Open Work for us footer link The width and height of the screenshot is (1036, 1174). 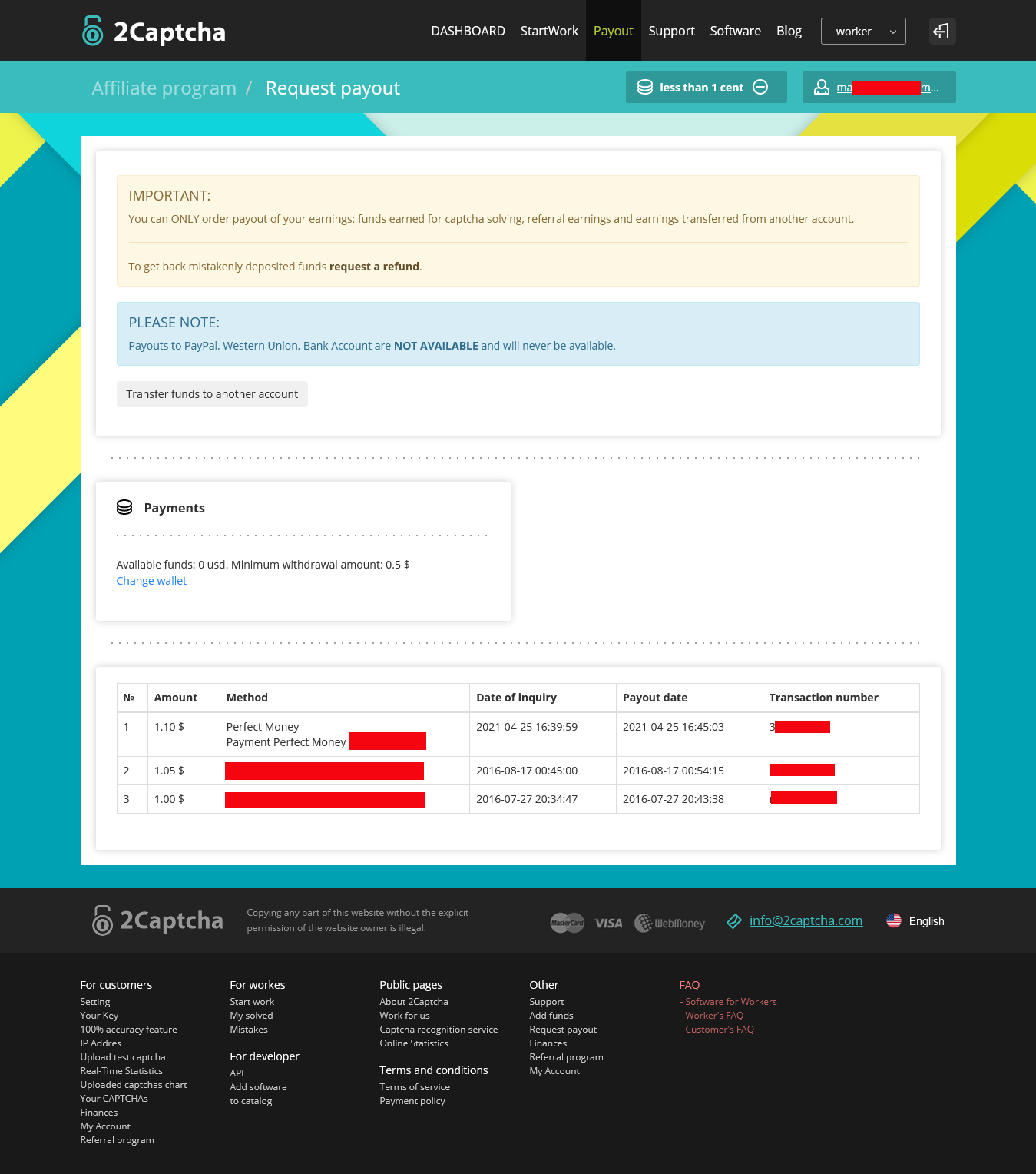coord(405,1016)
